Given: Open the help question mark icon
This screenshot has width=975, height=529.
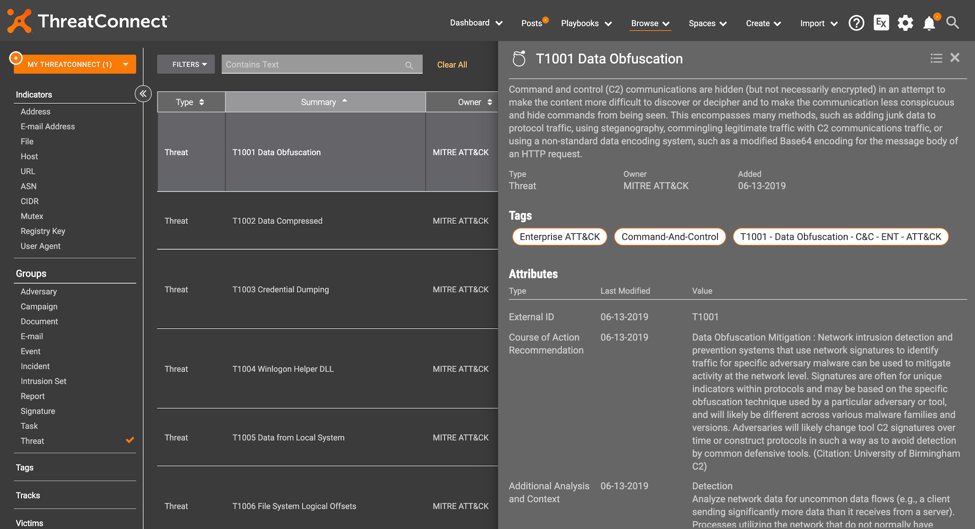Looking at the screenshot, I should pos(856,23).
